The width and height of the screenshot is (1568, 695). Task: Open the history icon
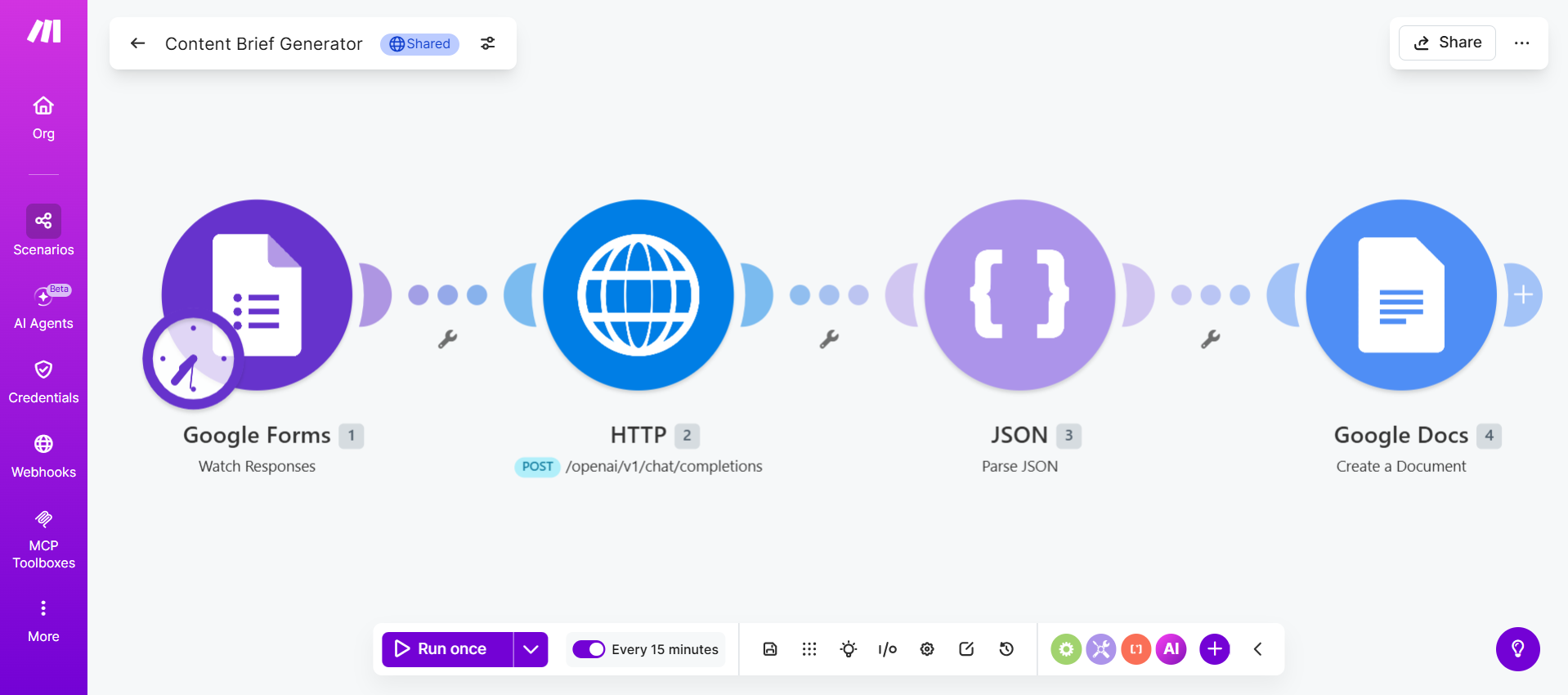(x=1006, y=649)
